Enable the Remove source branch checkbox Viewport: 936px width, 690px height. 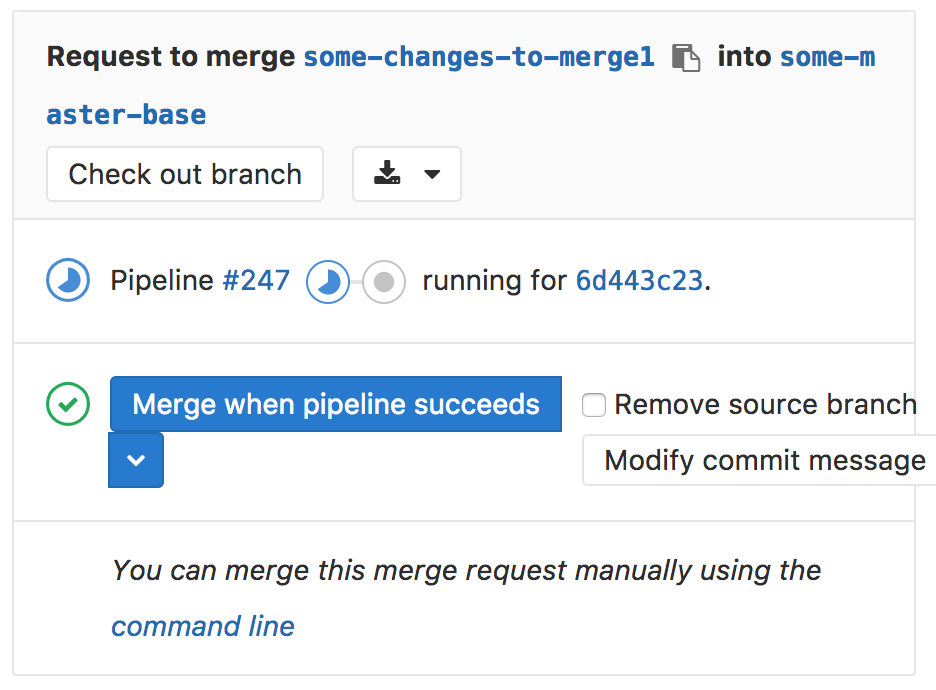click(594, 405)
